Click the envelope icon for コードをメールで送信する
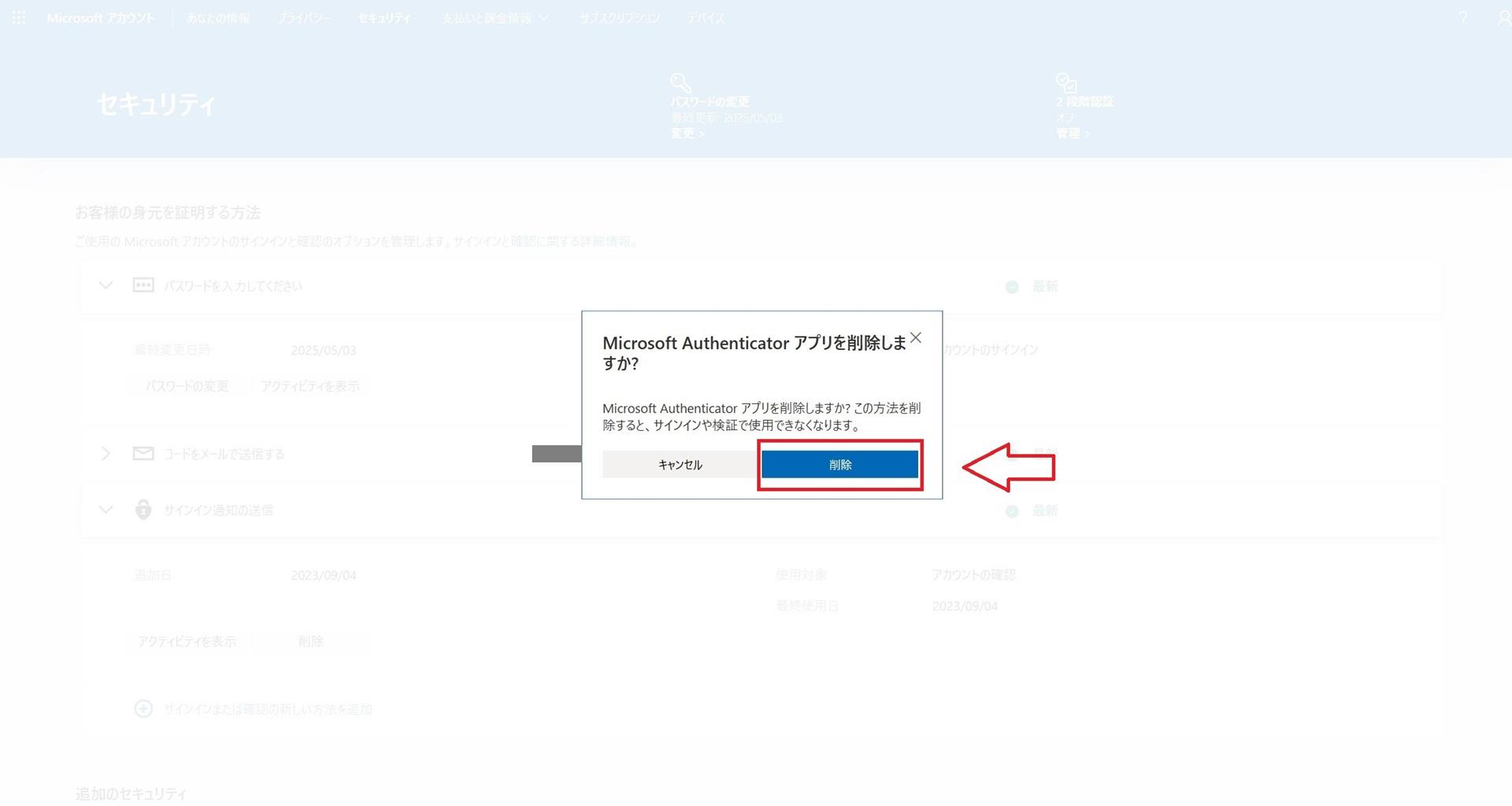Image resolution: width=1512 pixels, height=806 pixels. (x=143, y=453)
